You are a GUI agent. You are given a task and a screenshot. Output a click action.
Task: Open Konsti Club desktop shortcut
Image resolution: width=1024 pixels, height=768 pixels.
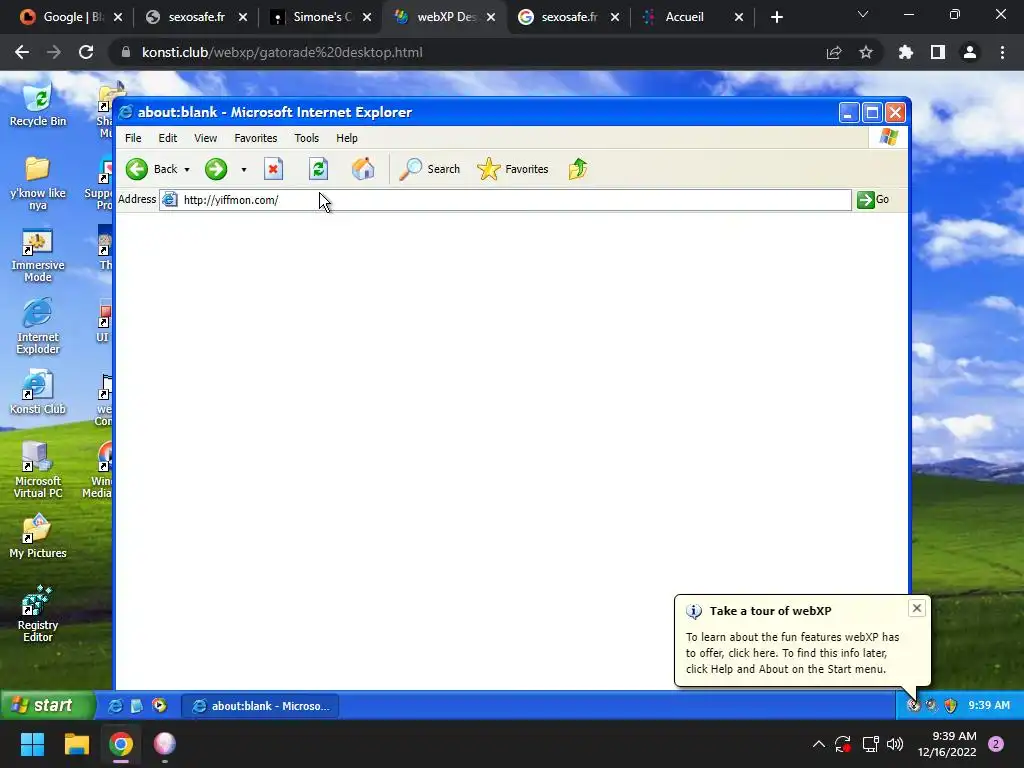(38, 392)
